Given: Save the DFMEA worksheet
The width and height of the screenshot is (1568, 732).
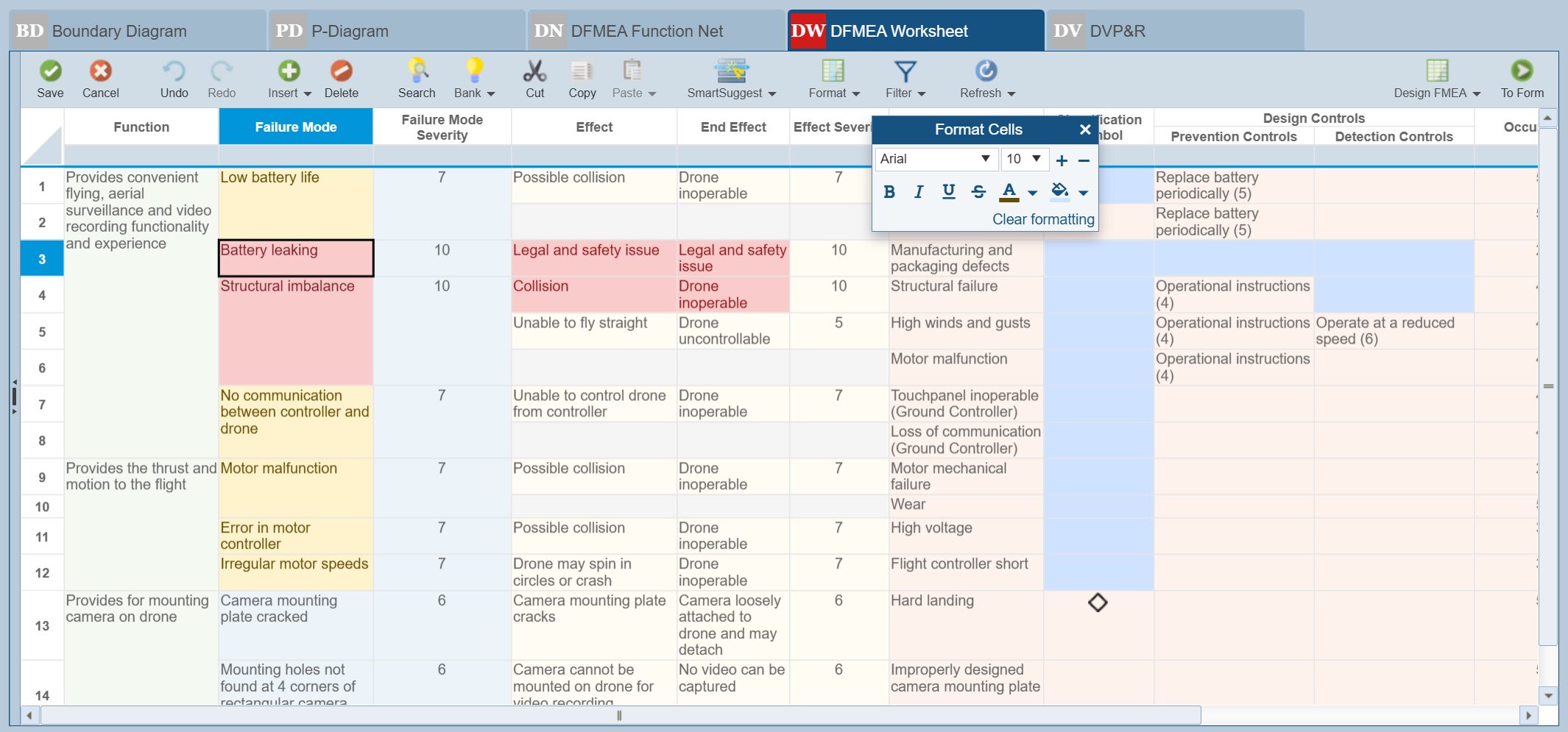Looking at the screenshot, I should click(x=49, y=78).
